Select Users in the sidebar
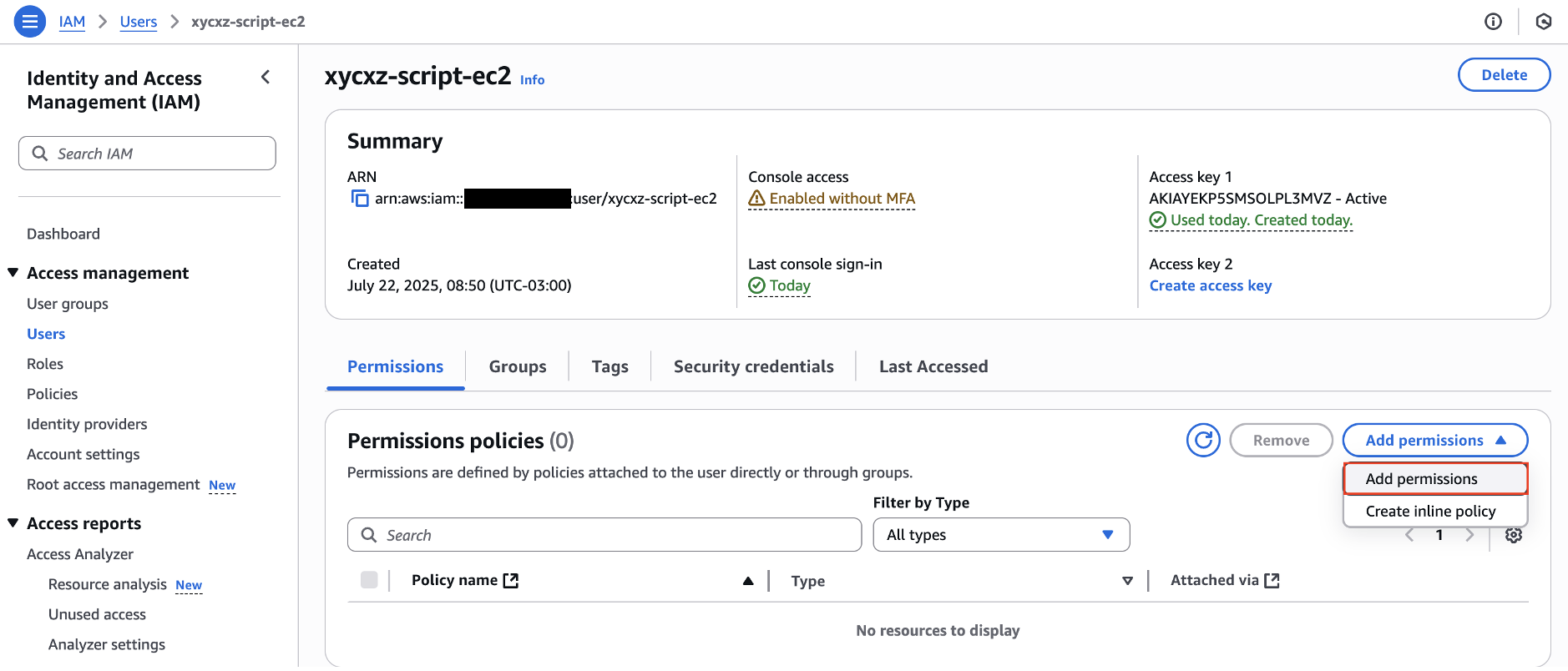Image resolution: width=1568 pixels, height=671 pixels. (46, 334)
